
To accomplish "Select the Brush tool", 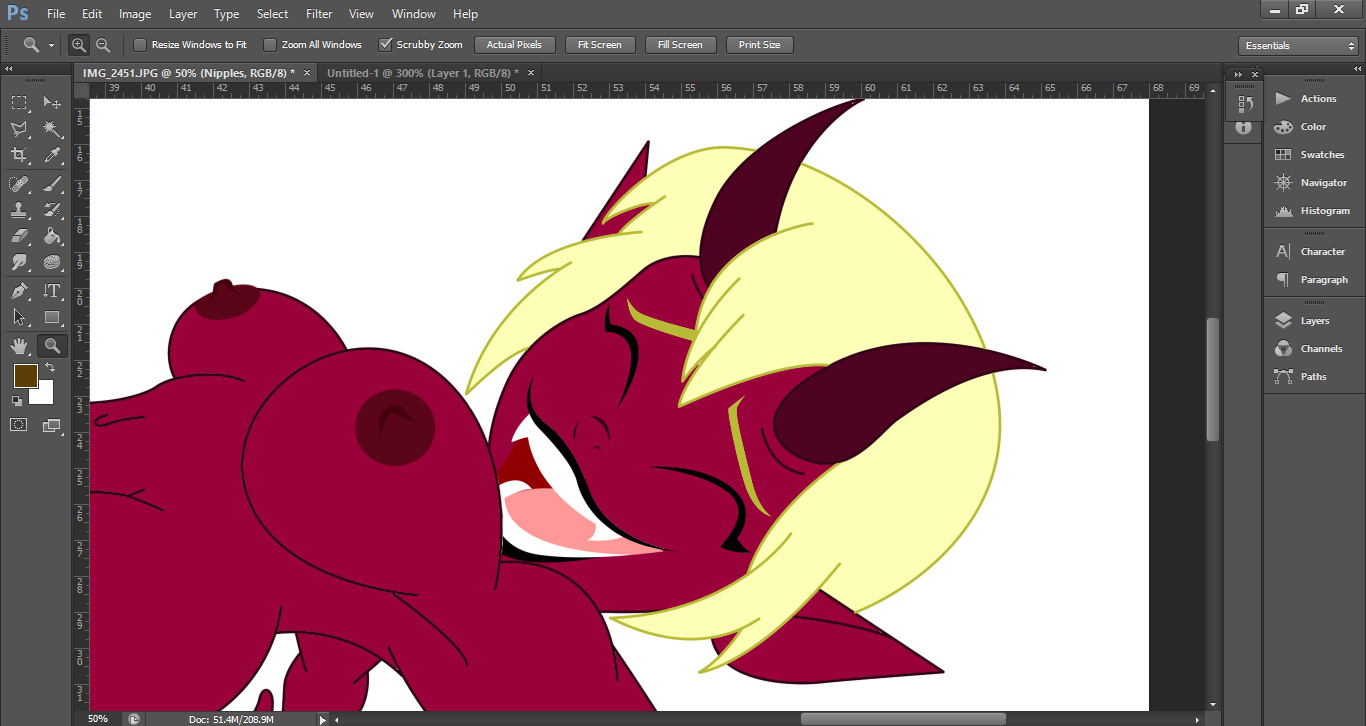I will click(x=52, y=184).
